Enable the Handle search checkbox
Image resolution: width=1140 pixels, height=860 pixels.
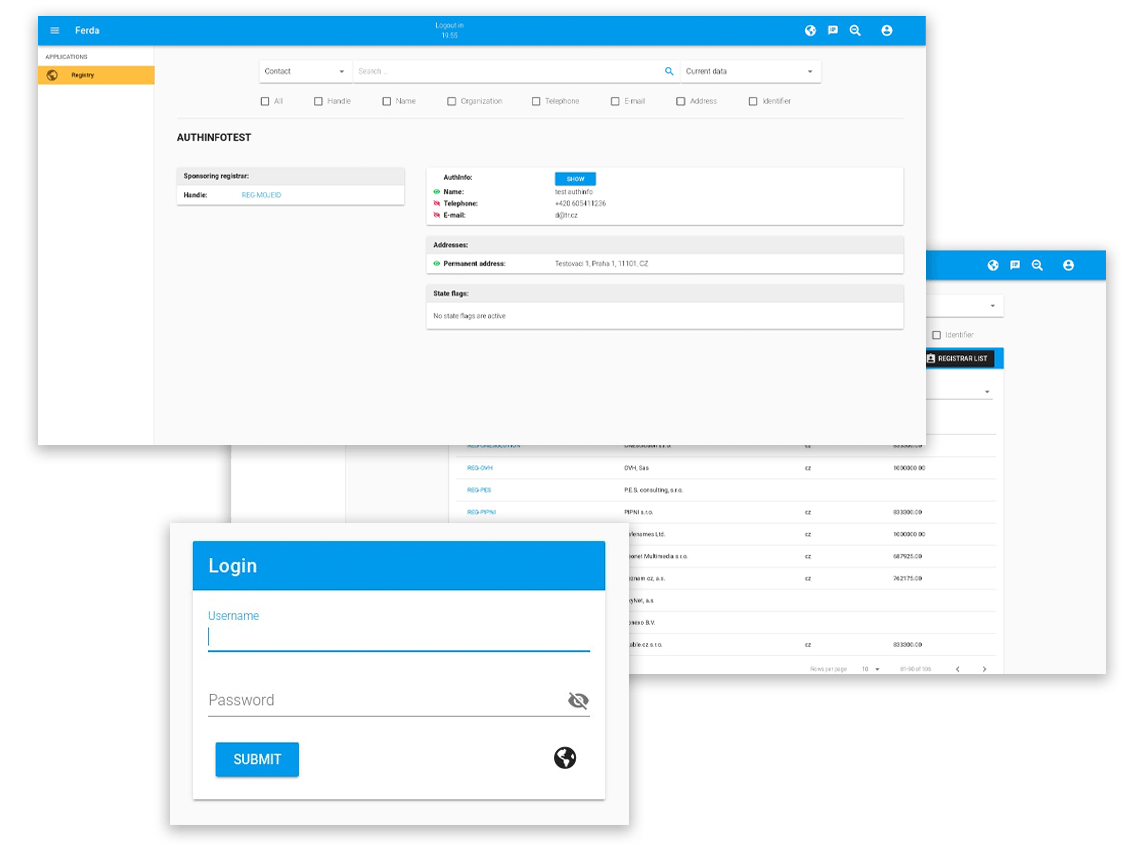pyautogui.click(x=318, y=101)
